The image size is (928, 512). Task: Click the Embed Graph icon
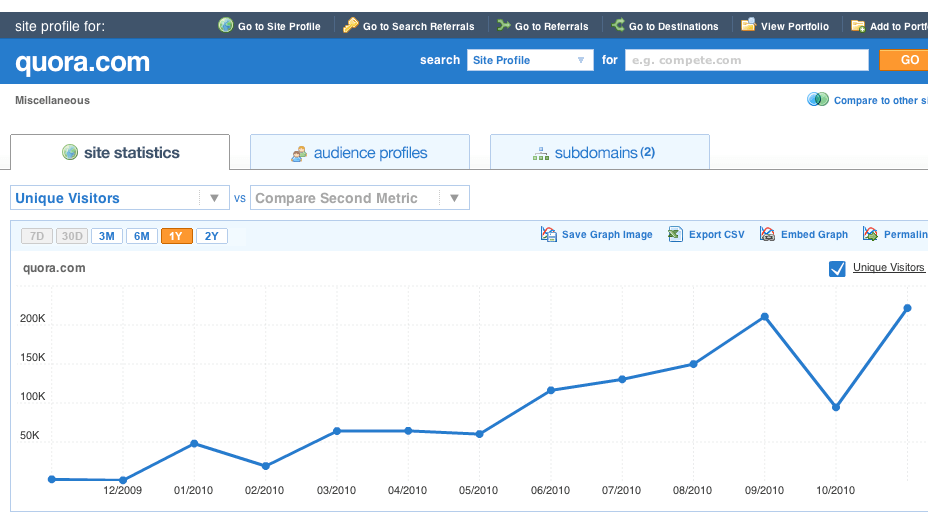pos(767,234)
